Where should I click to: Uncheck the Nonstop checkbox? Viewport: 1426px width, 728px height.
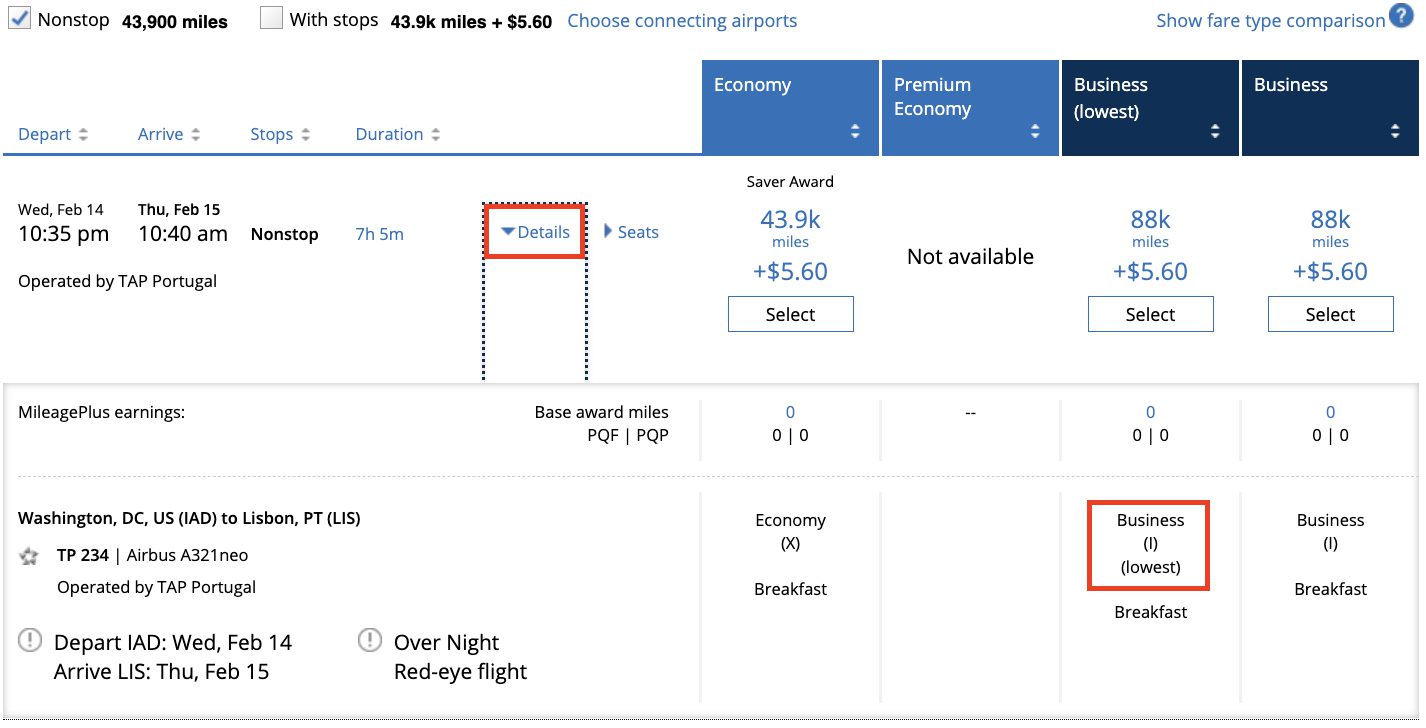click(x=20, y=19)
